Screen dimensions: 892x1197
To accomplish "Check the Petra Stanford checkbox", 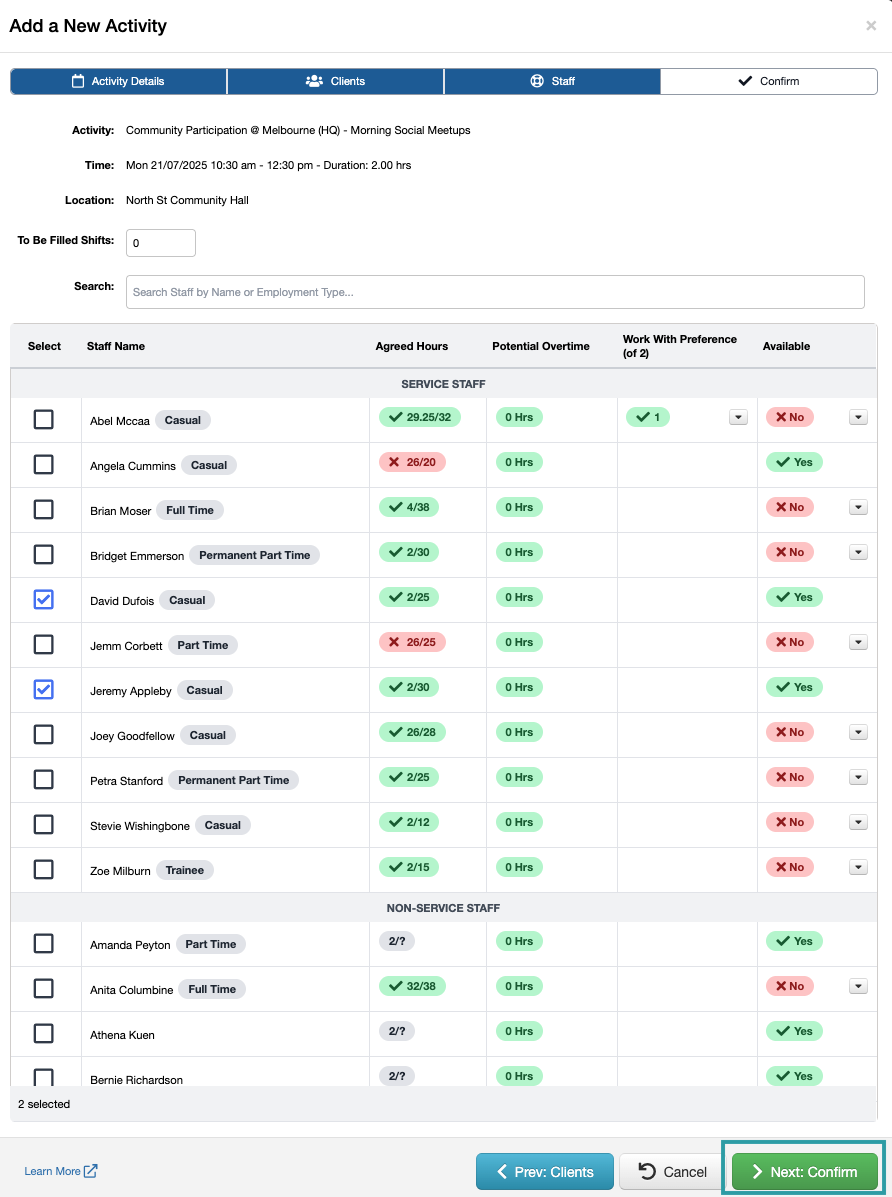I will [44, 779].
